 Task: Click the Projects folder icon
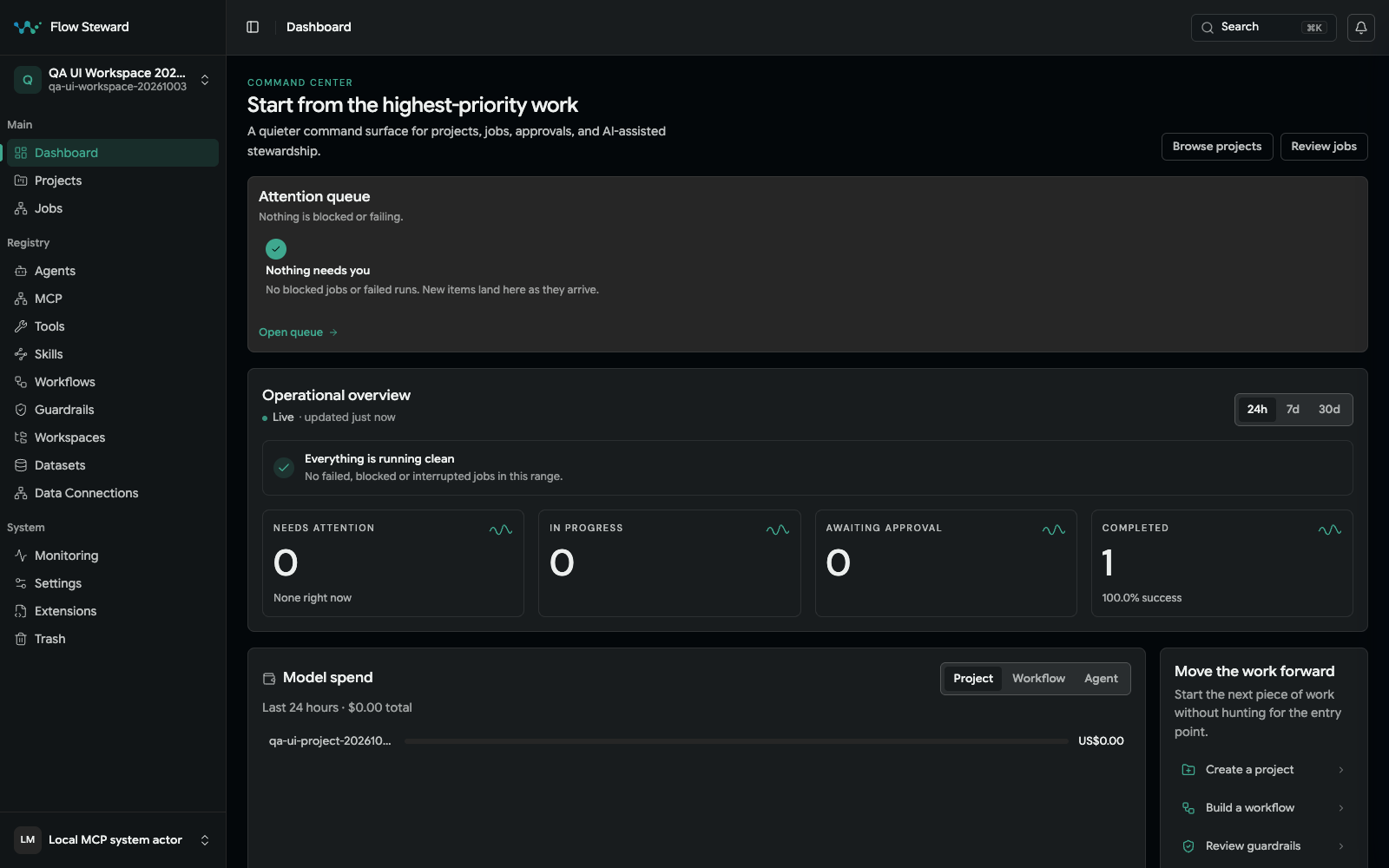coord(21,181)
